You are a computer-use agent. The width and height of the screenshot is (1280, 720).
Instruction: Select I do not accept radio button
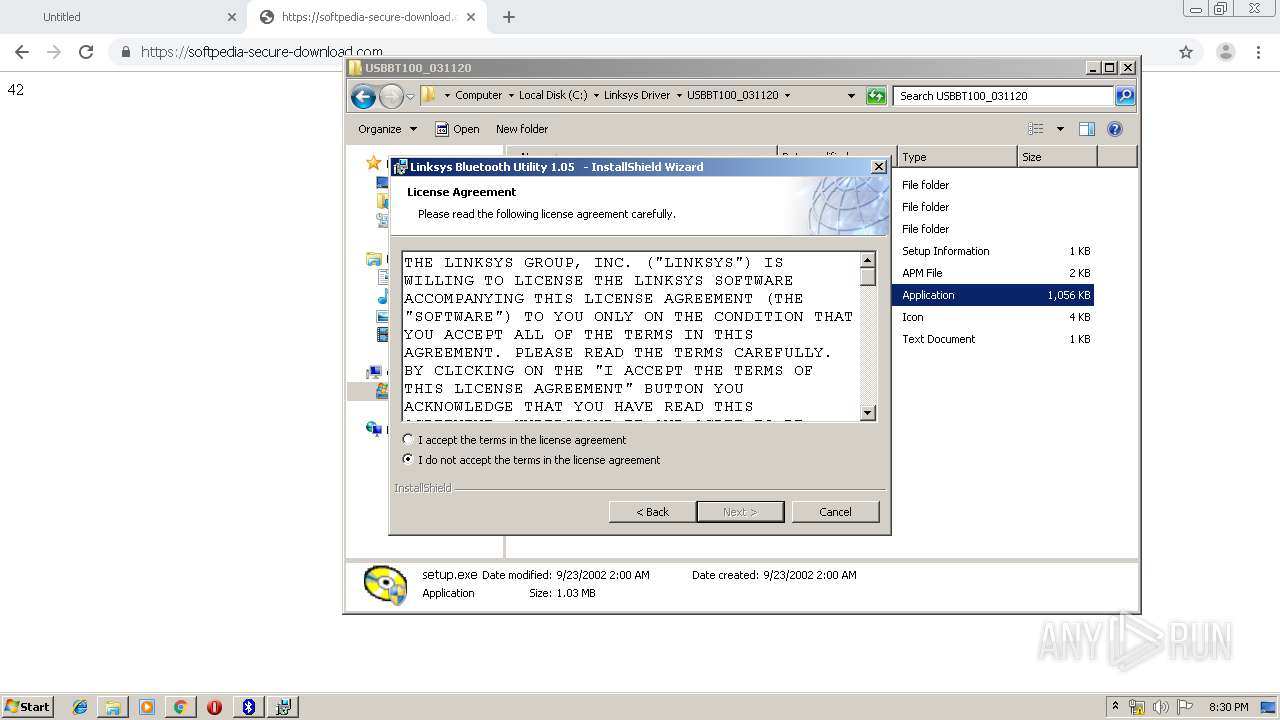[x=408, y=460]
